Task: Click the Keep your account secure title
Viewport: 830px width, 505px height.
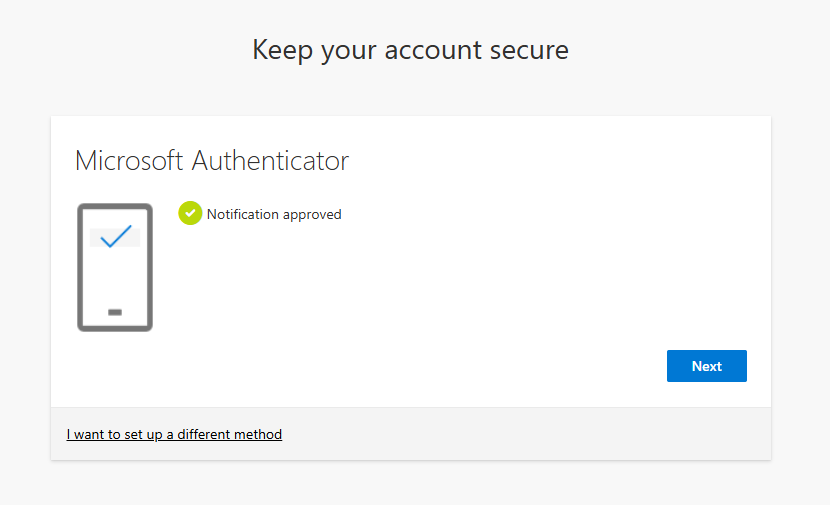Action: coord(410,50)
